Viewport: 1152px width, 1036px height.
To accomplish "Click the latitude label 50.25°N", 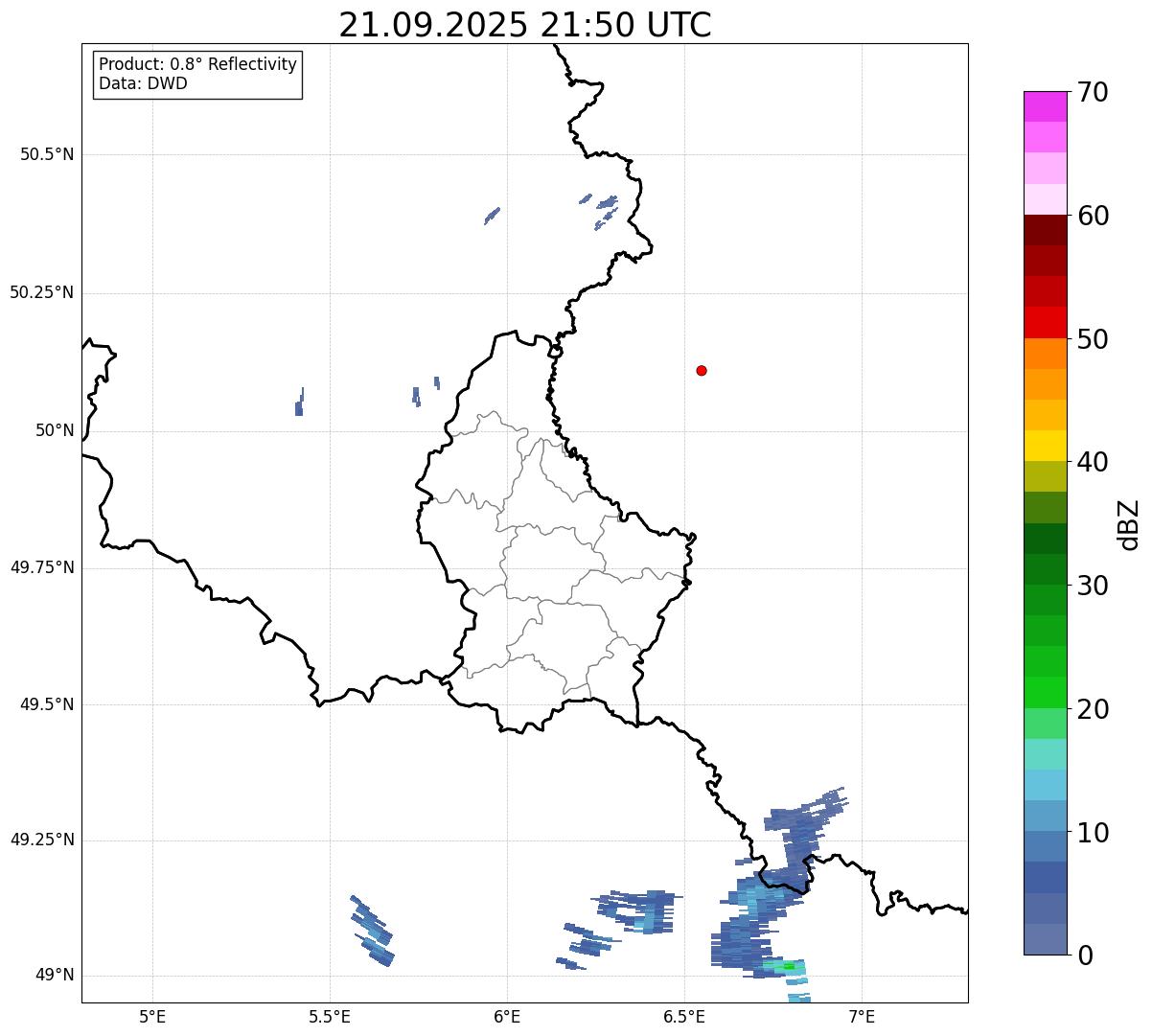I will (41, 292).
